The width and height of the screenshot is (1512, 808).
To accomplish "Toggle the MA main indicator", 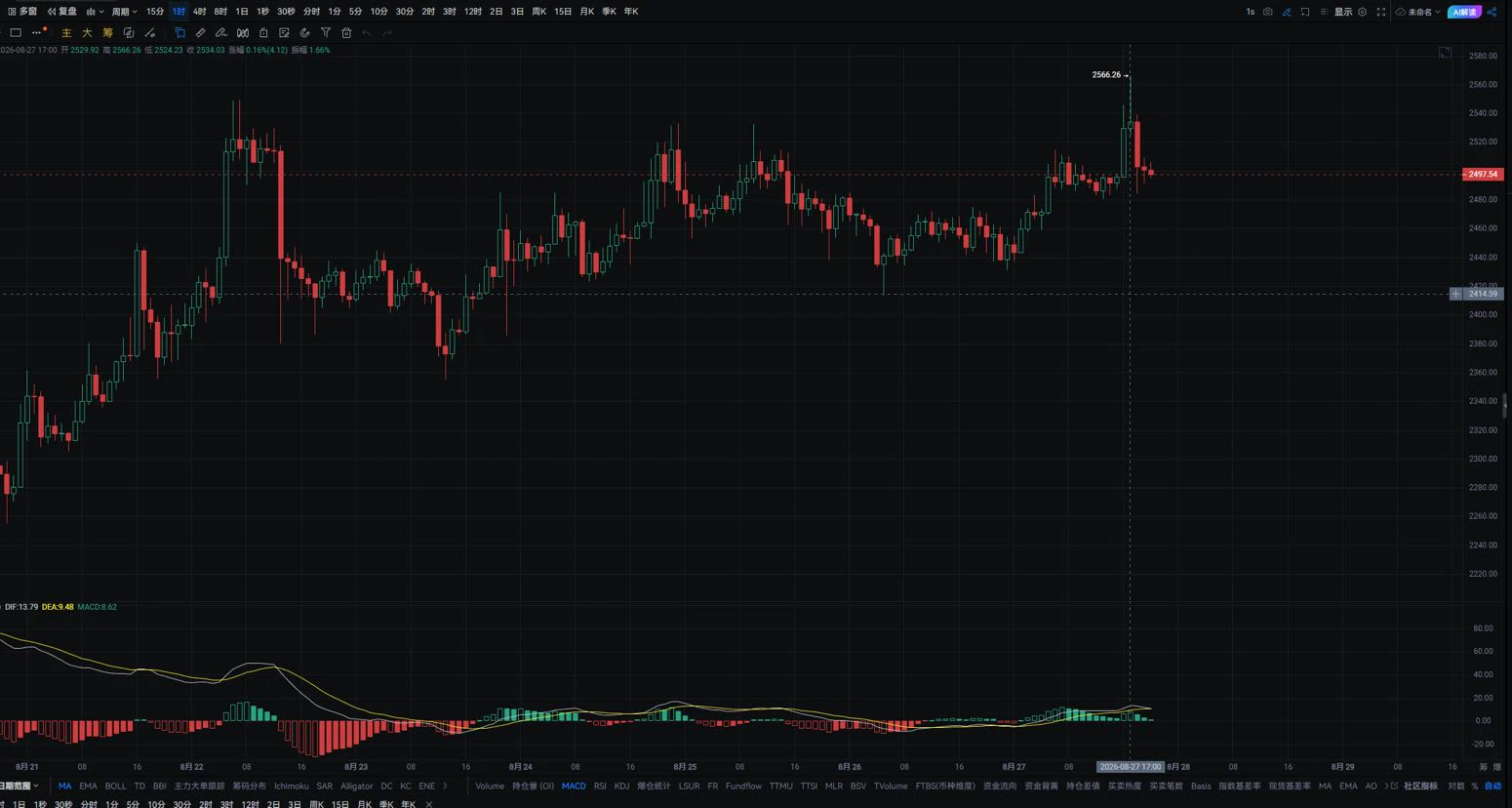I will (x=64, y=786).
